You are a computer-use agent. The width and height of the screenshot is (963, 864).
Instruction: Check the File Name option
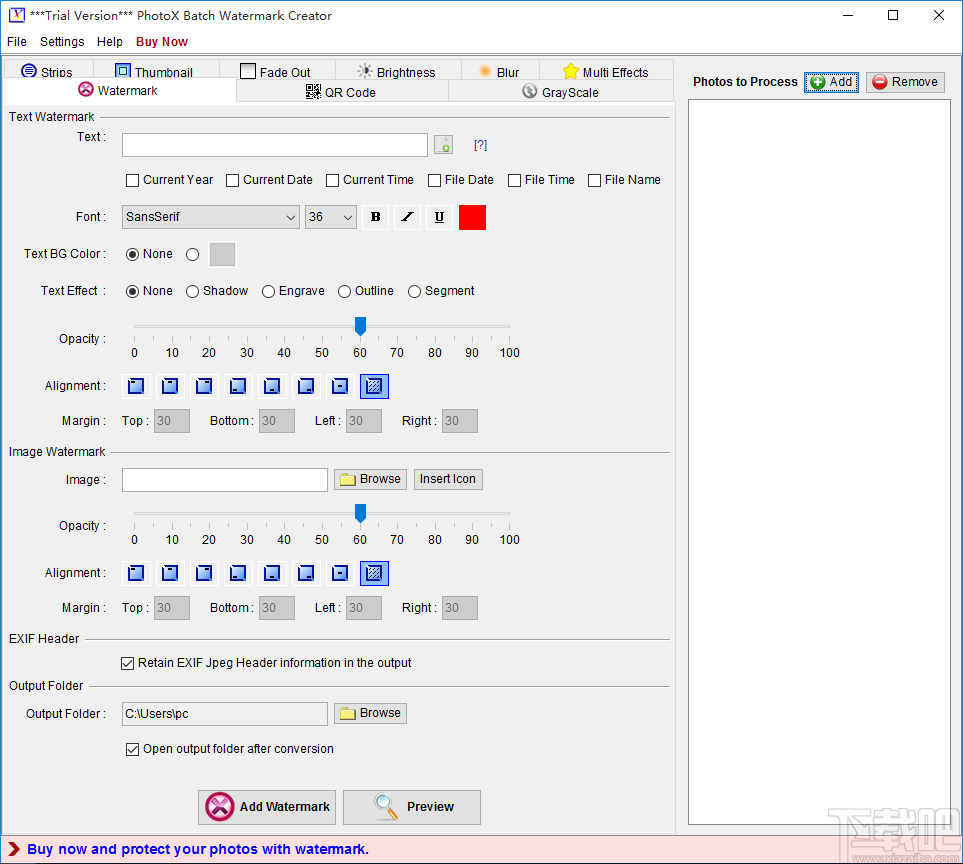595,180
